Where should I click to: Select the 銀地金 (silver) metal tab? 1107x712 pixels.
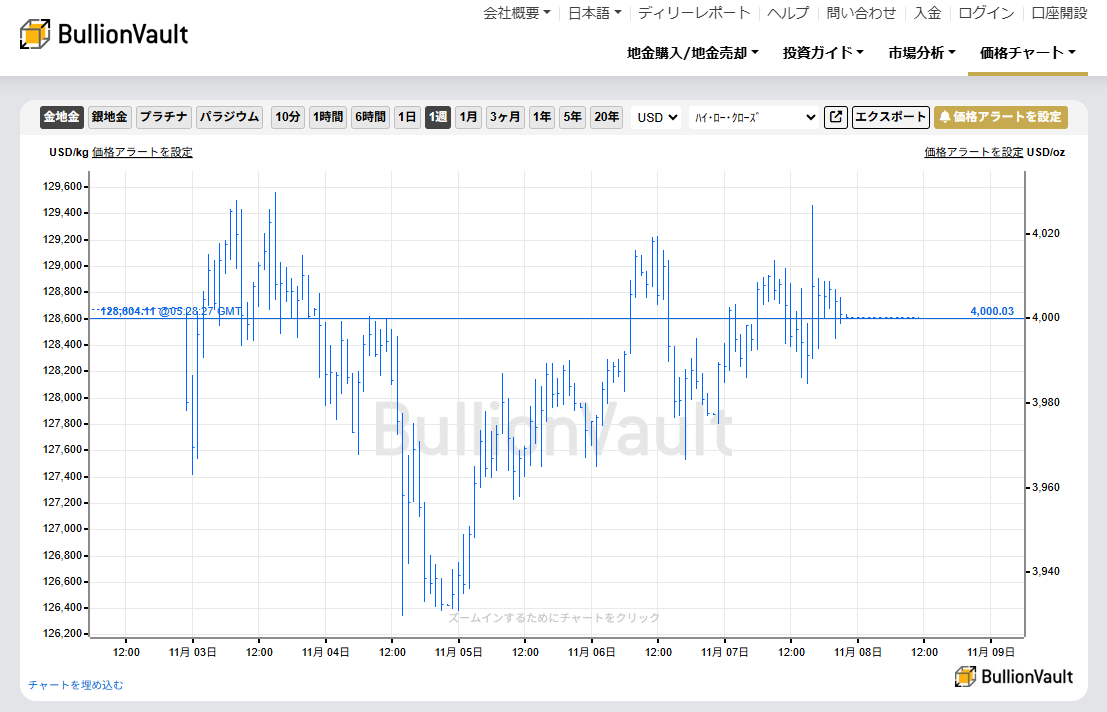pyautogui.click(x=109, y=117)
